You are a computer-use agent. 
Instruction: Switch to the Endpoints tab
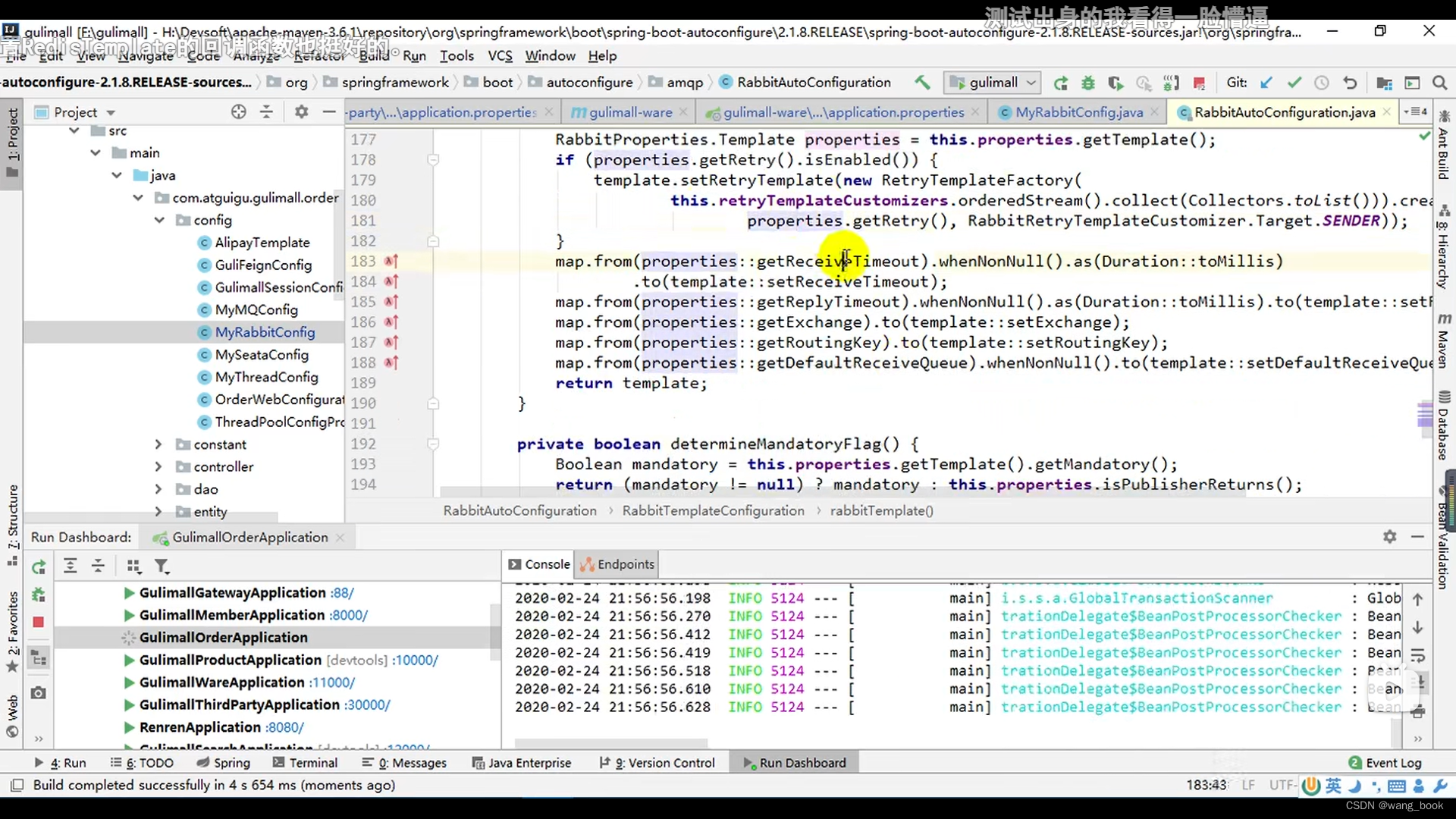618,564
